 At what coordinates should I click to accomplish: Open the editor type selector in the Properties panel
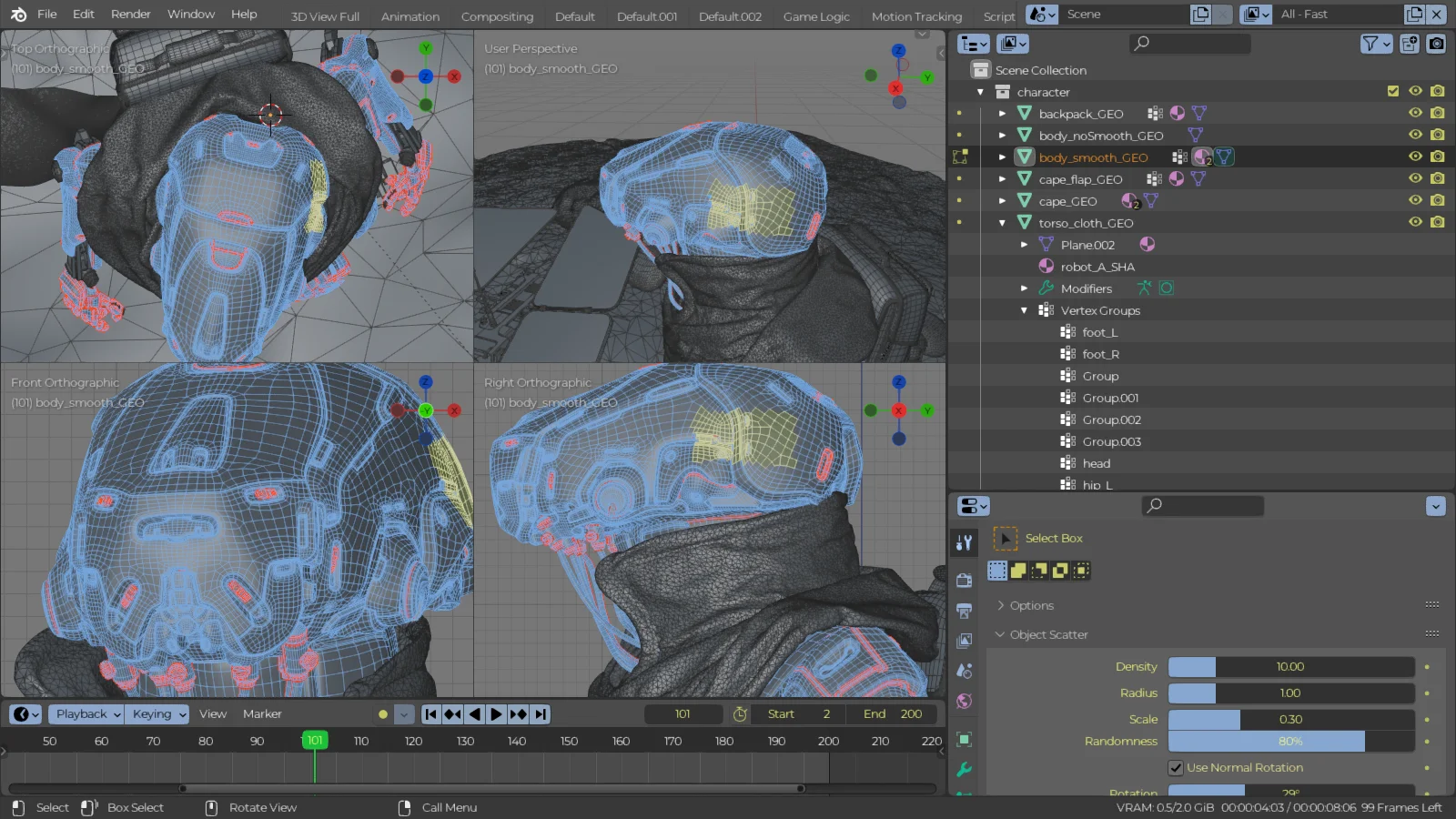point(972,506)
